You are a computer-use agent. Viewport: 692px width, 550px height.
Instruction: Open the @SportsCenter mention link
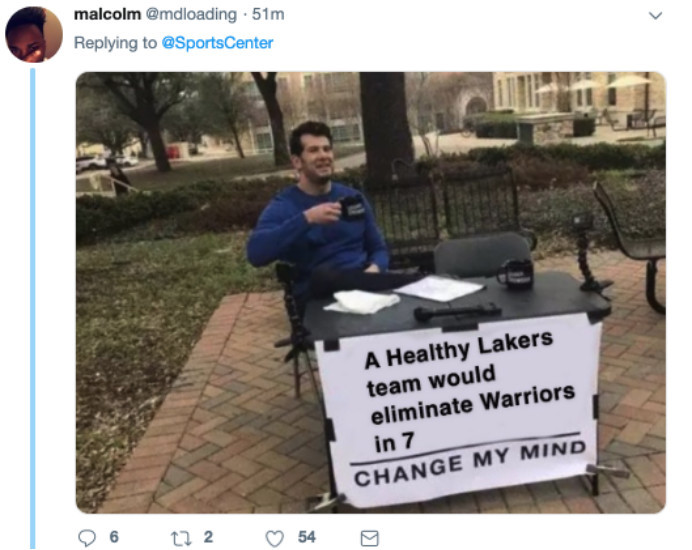218,43
